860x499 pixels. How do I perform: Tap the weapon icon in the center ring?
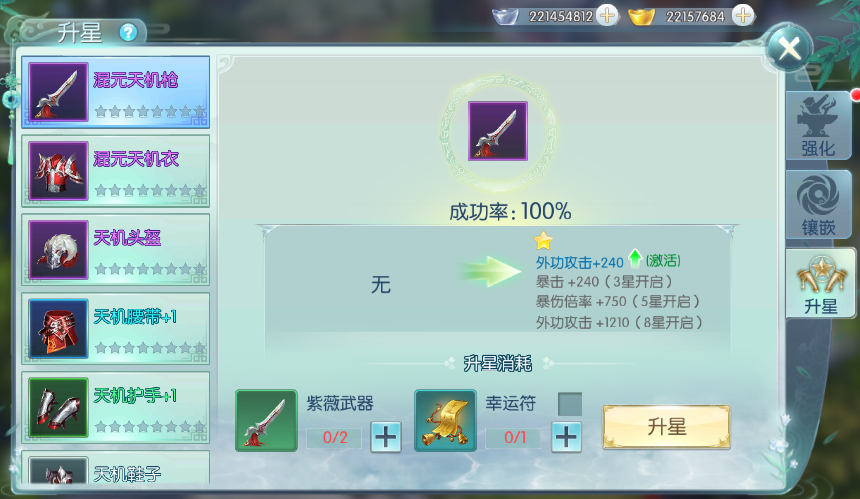coord(498,131)
